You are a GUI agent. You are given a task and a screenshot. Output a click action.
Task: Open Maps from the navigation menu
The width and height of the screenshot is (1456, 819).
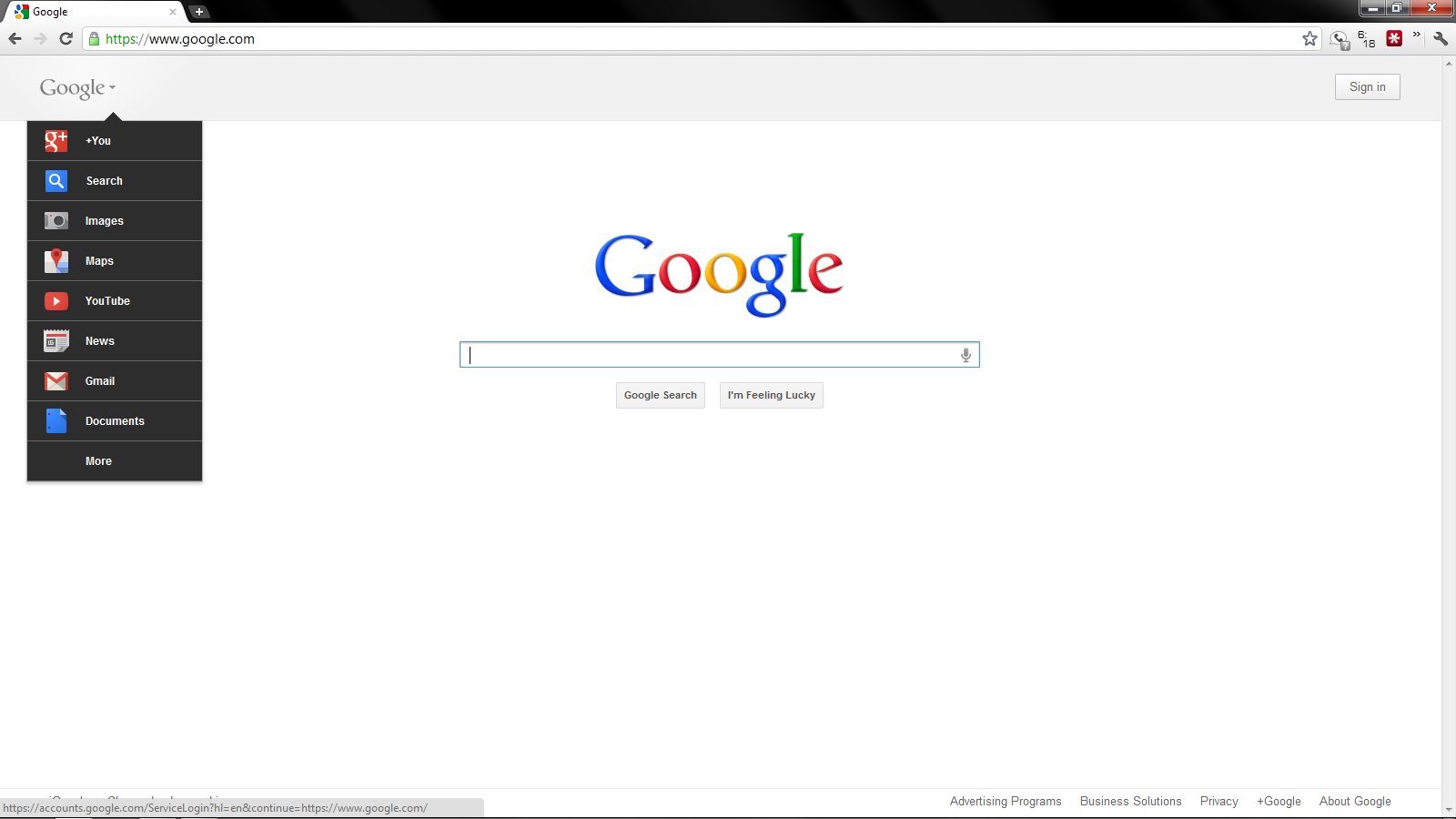tap(98, 260)
